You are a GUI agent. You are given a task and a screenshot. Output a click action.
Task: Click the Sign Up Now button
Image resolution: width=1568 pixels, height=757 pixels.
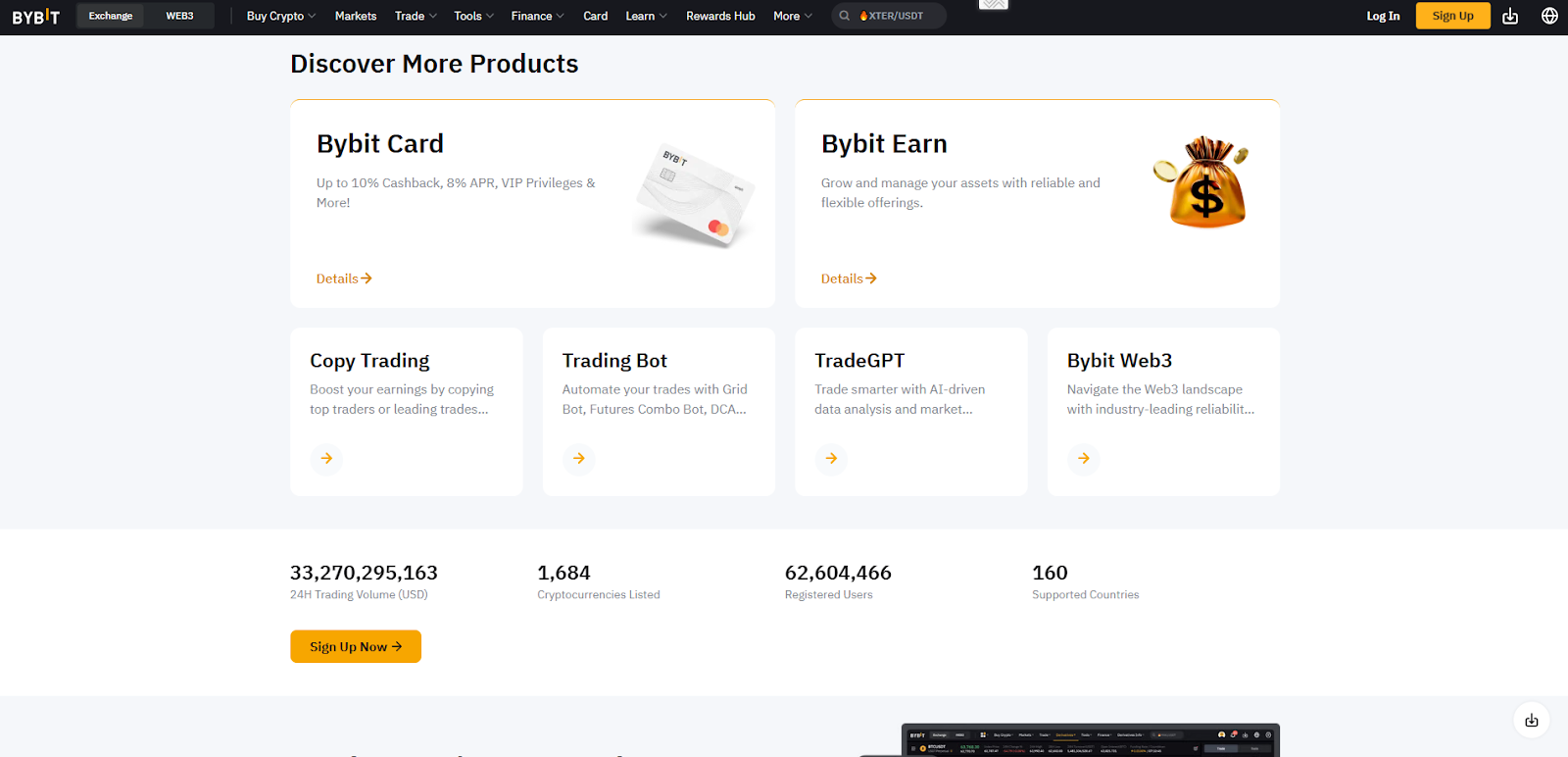356,646
